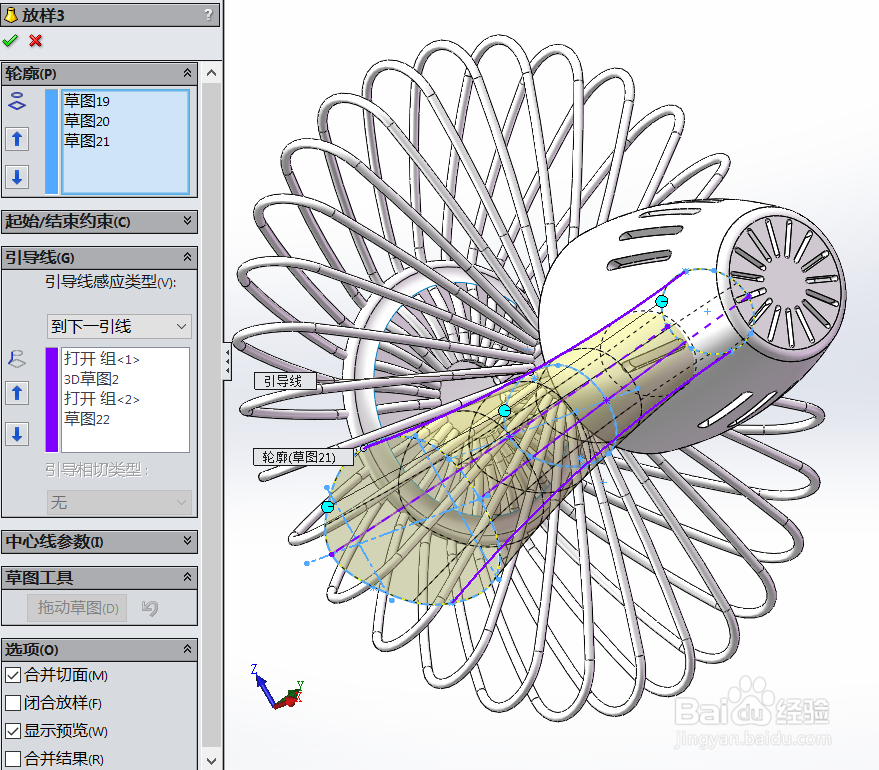The width and height of the screenshot is (879, 770).
Task: Open the 引导相切类型 无 dropdown
Action: [x=119, y=502]
